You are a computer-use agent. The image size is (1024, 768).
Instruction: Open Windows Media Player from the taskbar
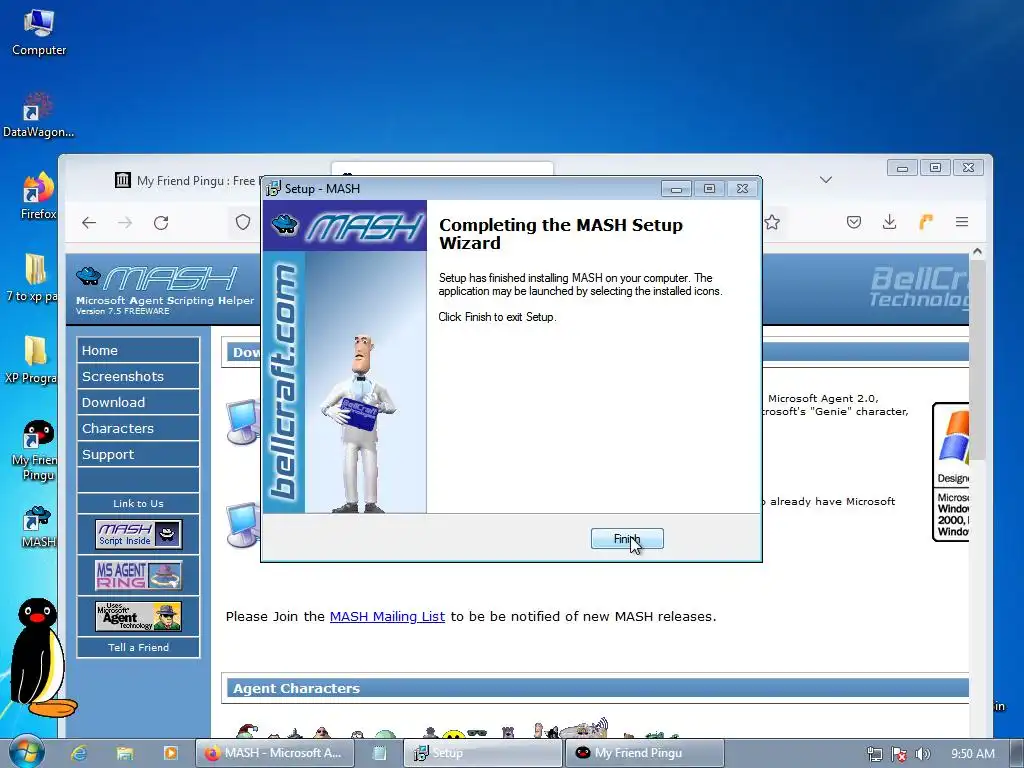pyautogui.click(x=170, y=753)
